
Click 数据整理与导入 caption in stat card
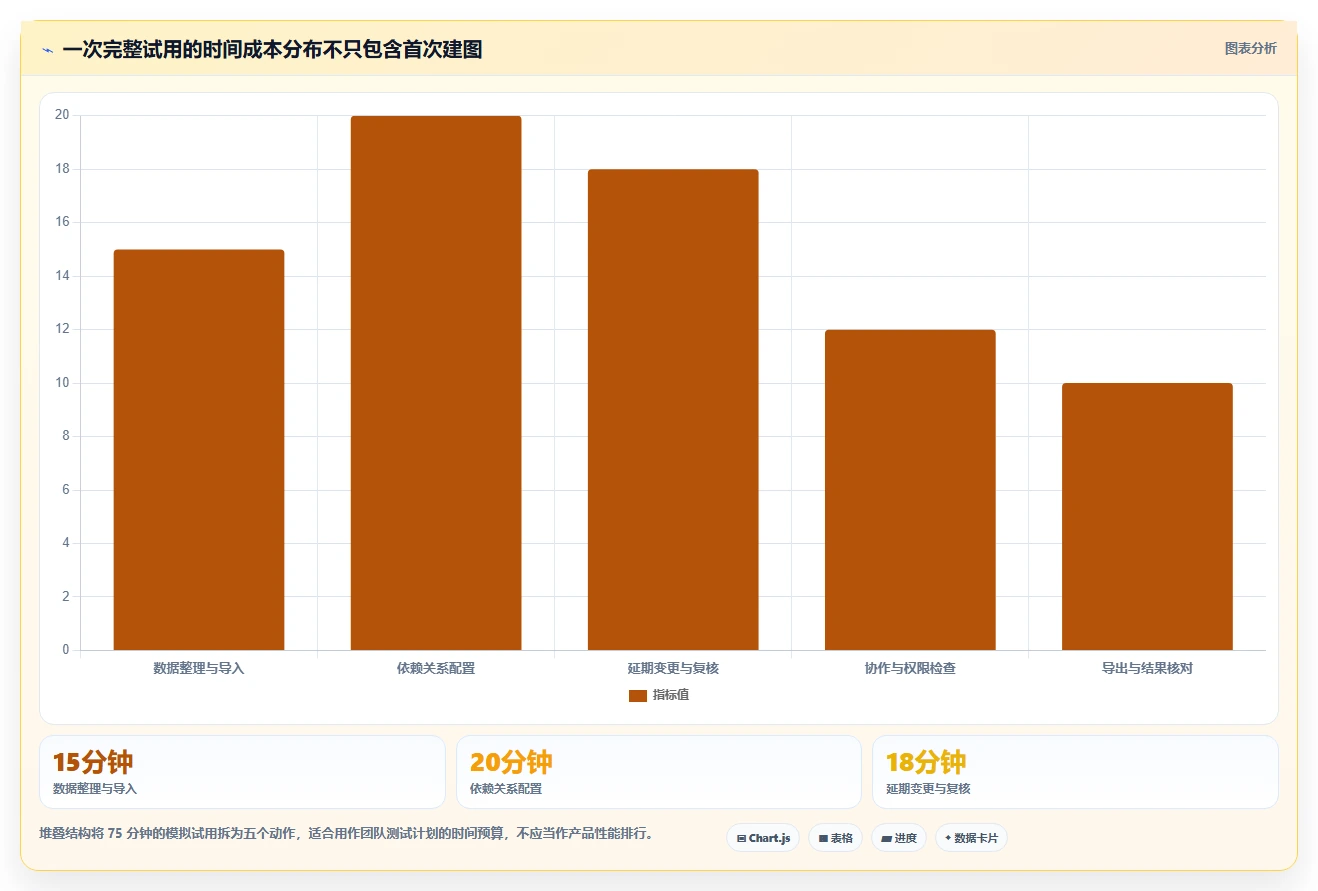(x=95, y=789)
